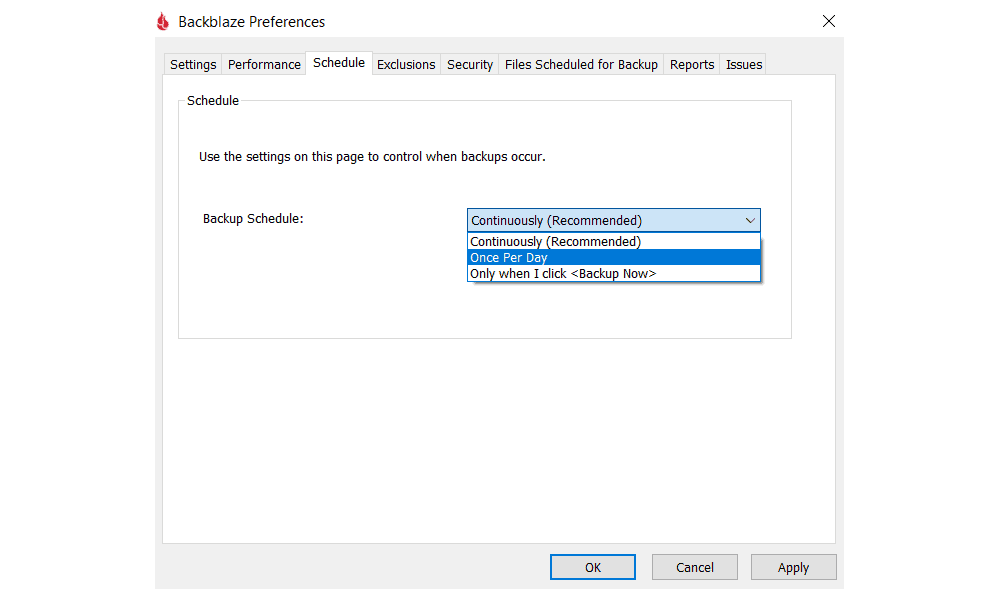Open the Issues tab
Image resolution: width=1000 pixels, height=600 pixels.
(744, 64)
